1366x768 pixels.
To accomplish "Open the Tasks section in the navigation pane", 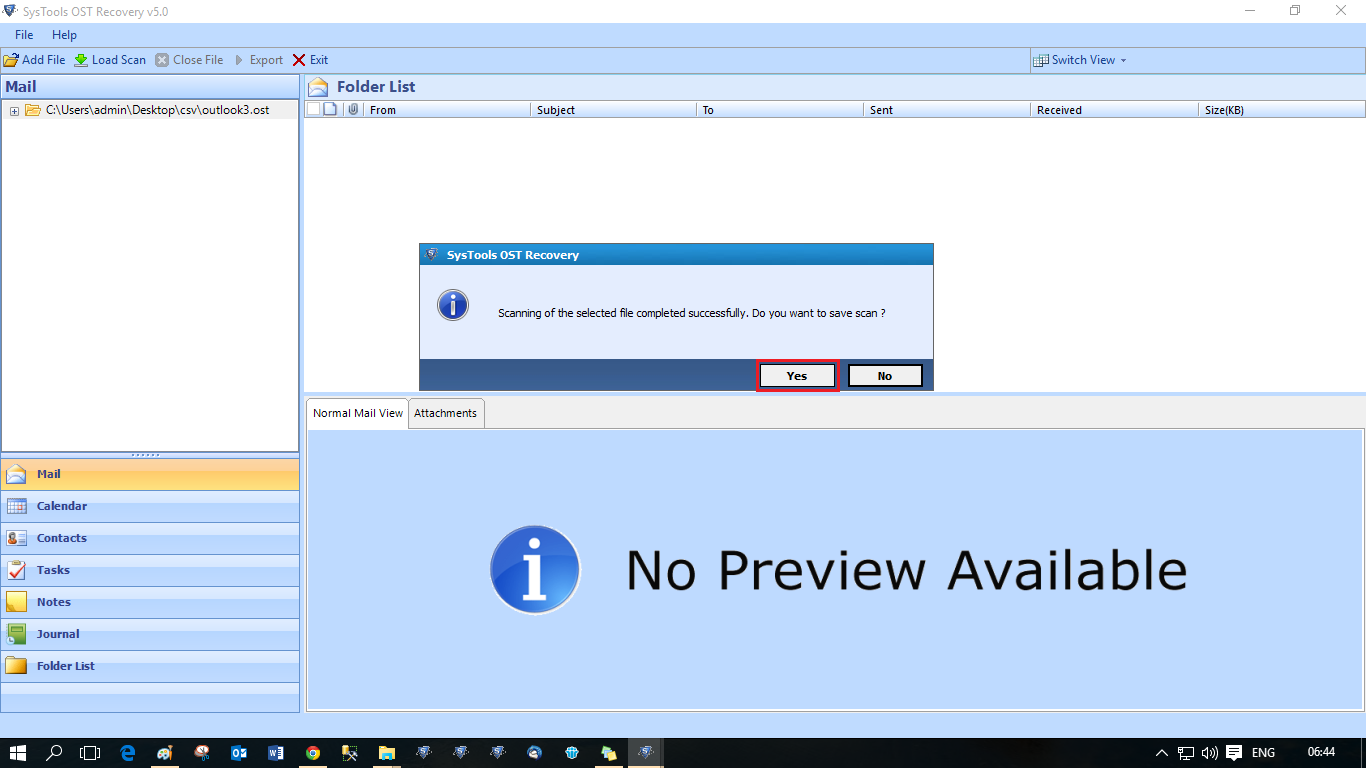I will point(150,570).
